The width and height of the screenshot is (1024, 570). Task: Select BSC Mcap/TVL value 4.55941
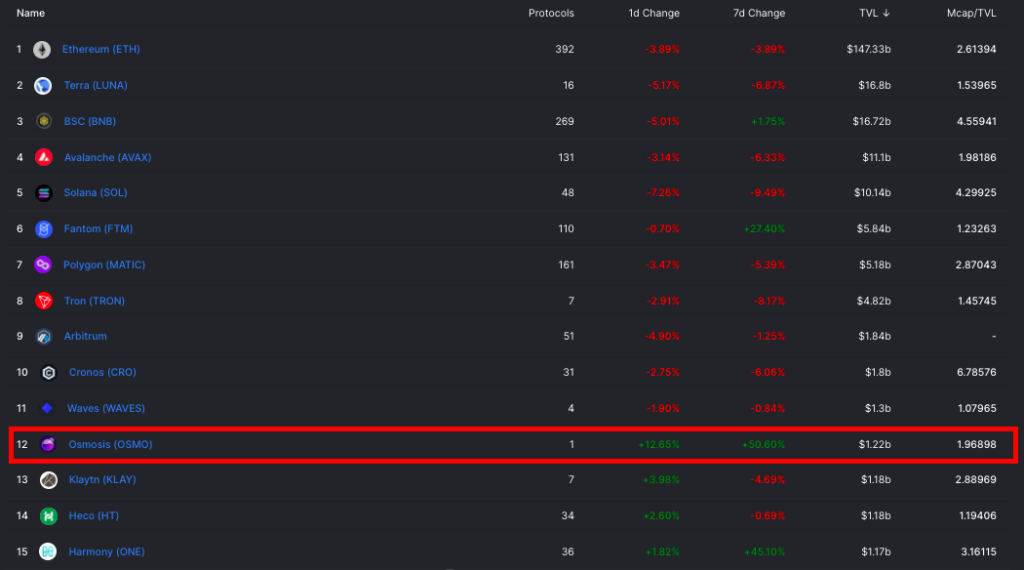(976, 121)
